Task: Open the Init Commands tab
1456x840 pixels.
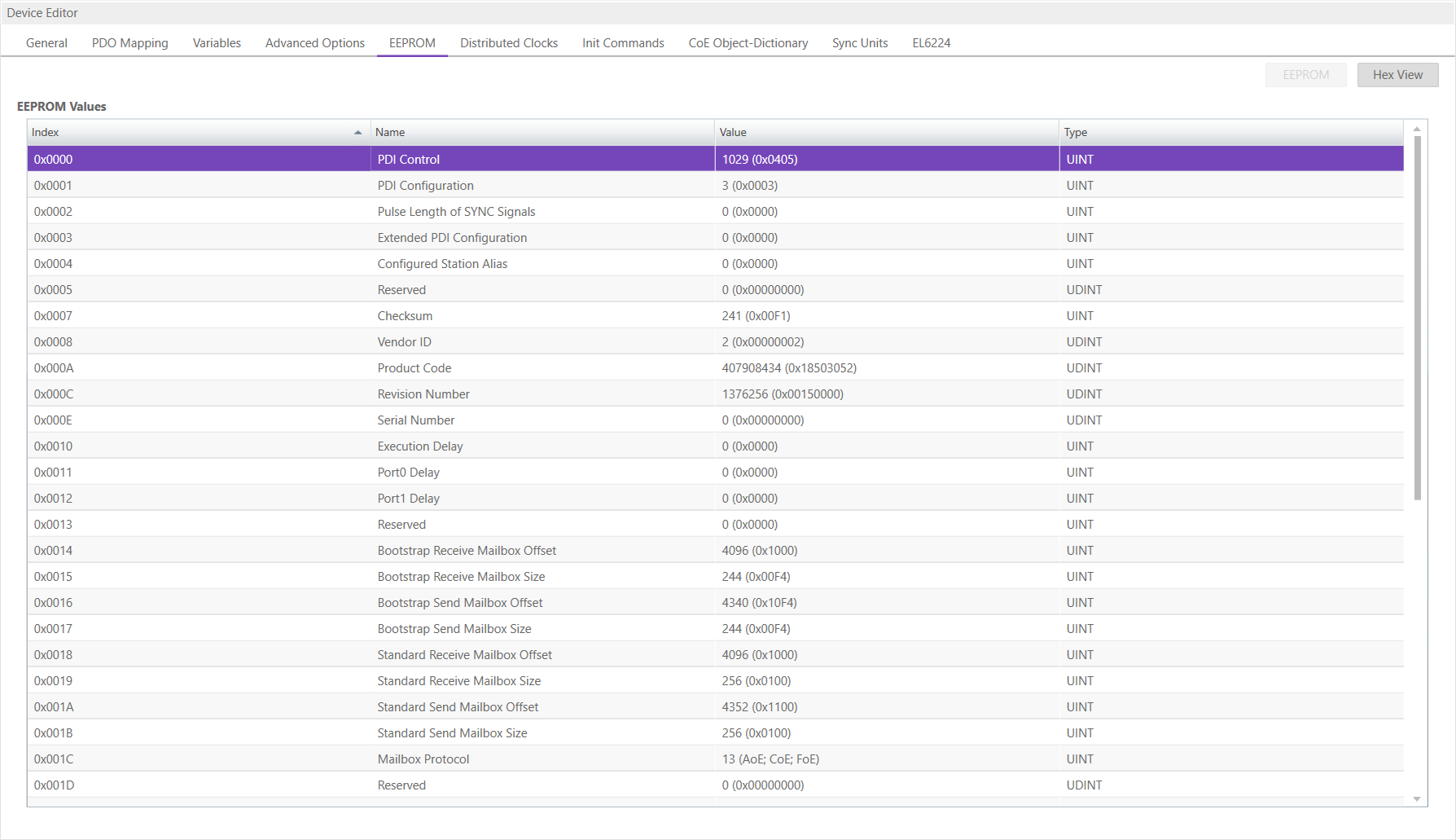Action: [x=623, y=43]
